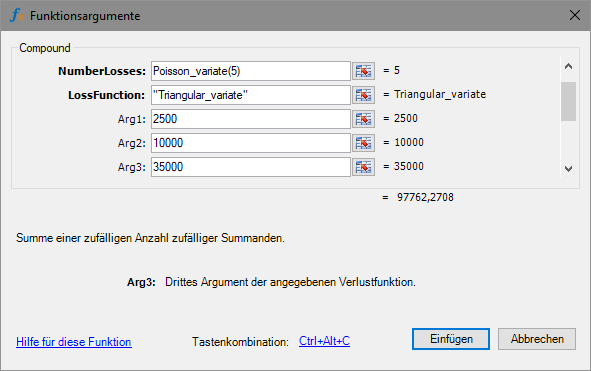Click the scroll down arrow of arguments list
The image size is (591, 371).
point(568,169)
